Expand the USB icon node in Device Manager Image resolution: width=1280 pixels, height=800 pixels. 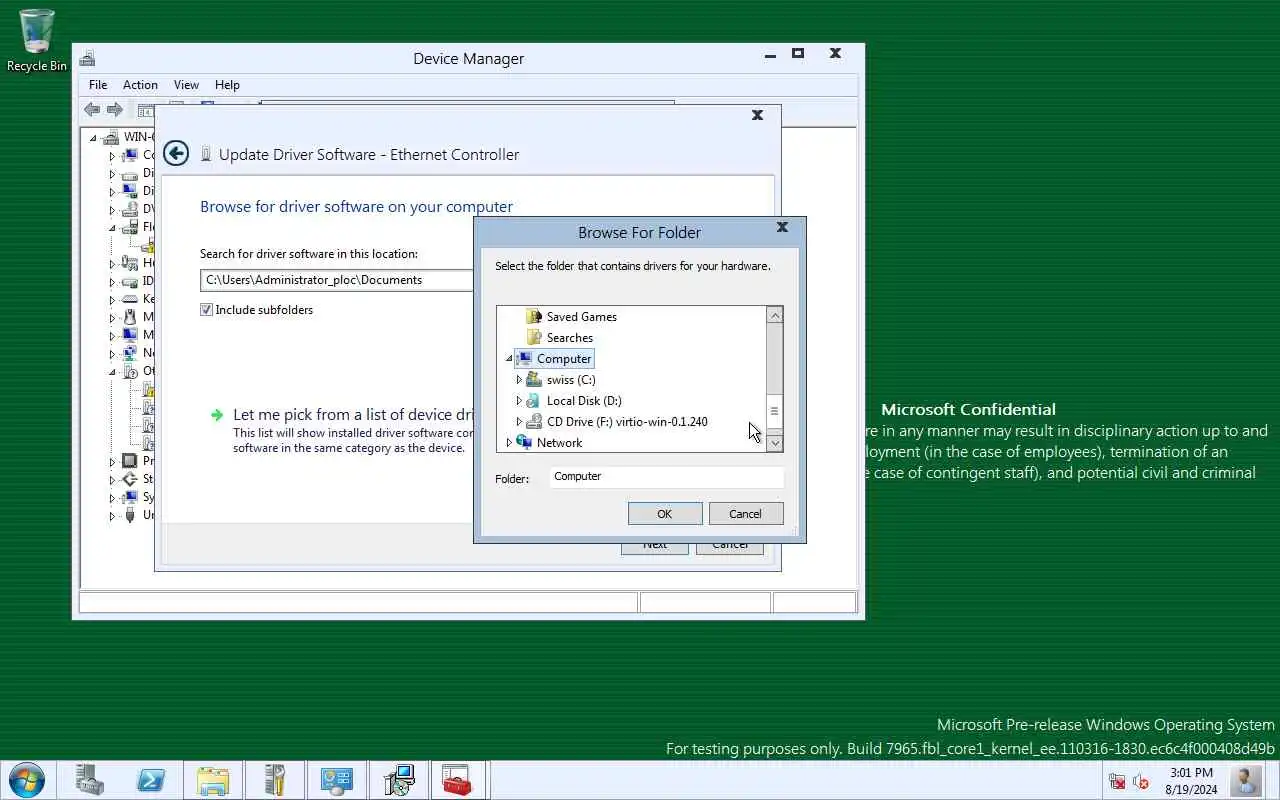pos(112,515)
